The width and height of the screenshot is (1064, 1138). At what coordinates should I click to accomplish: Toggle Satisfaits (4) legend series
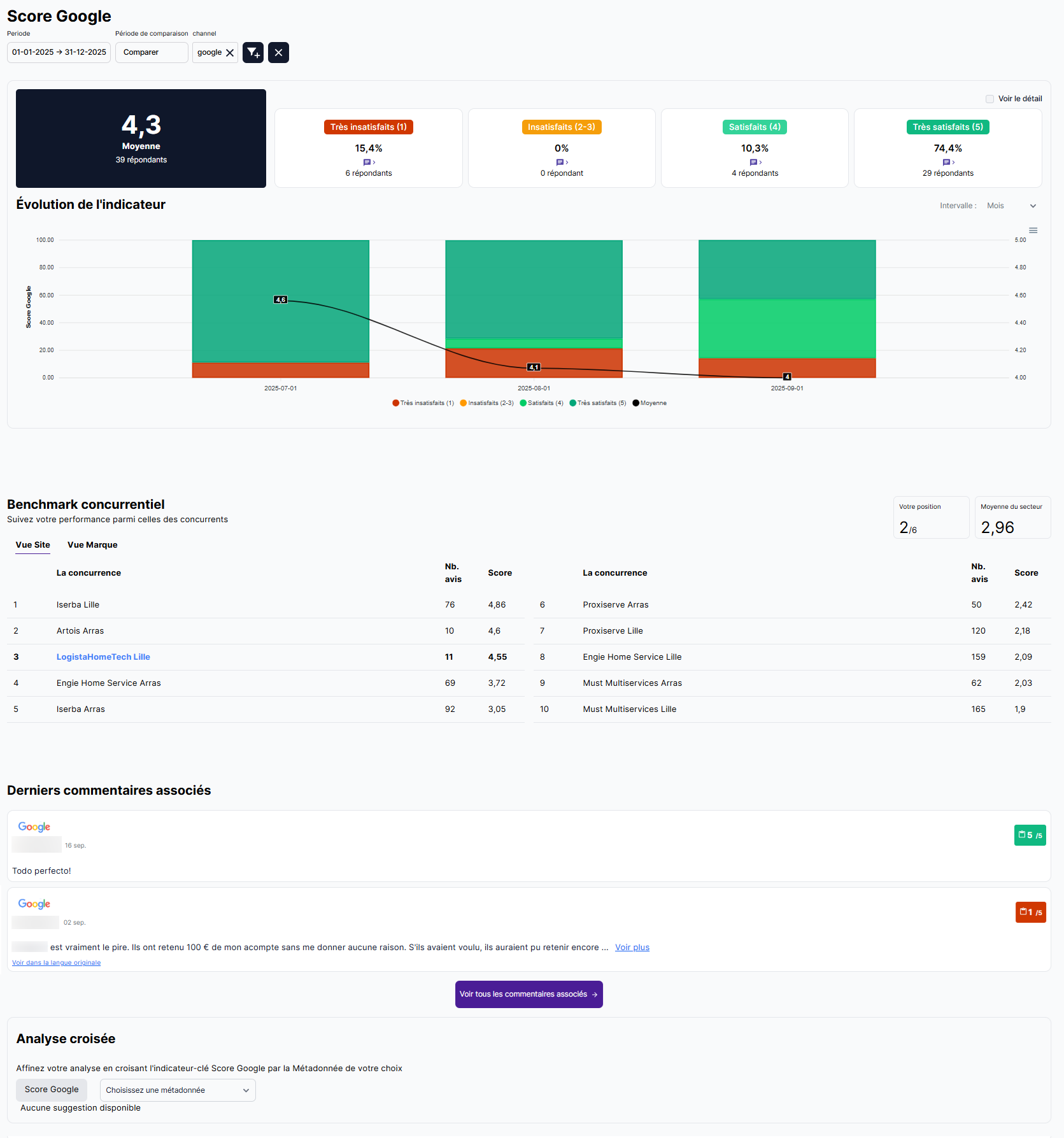542,403
